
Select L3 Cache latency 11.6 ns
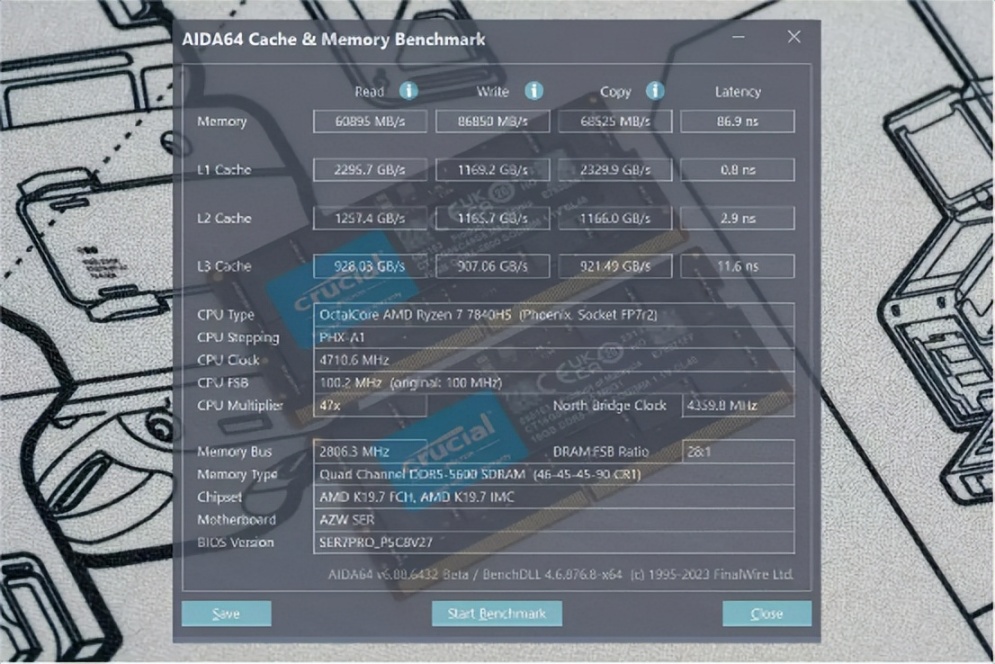pos(737,266)
